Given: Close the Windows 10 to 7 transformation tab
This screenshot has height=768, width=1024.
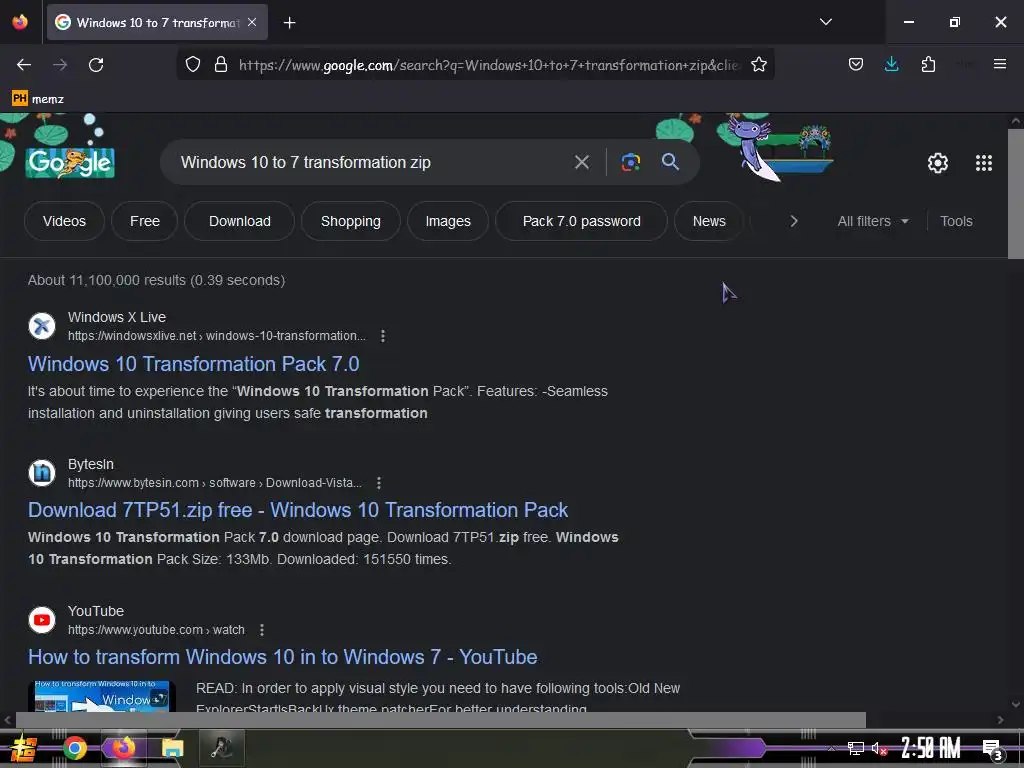Looking at the screenshot, I should (252, 22).
